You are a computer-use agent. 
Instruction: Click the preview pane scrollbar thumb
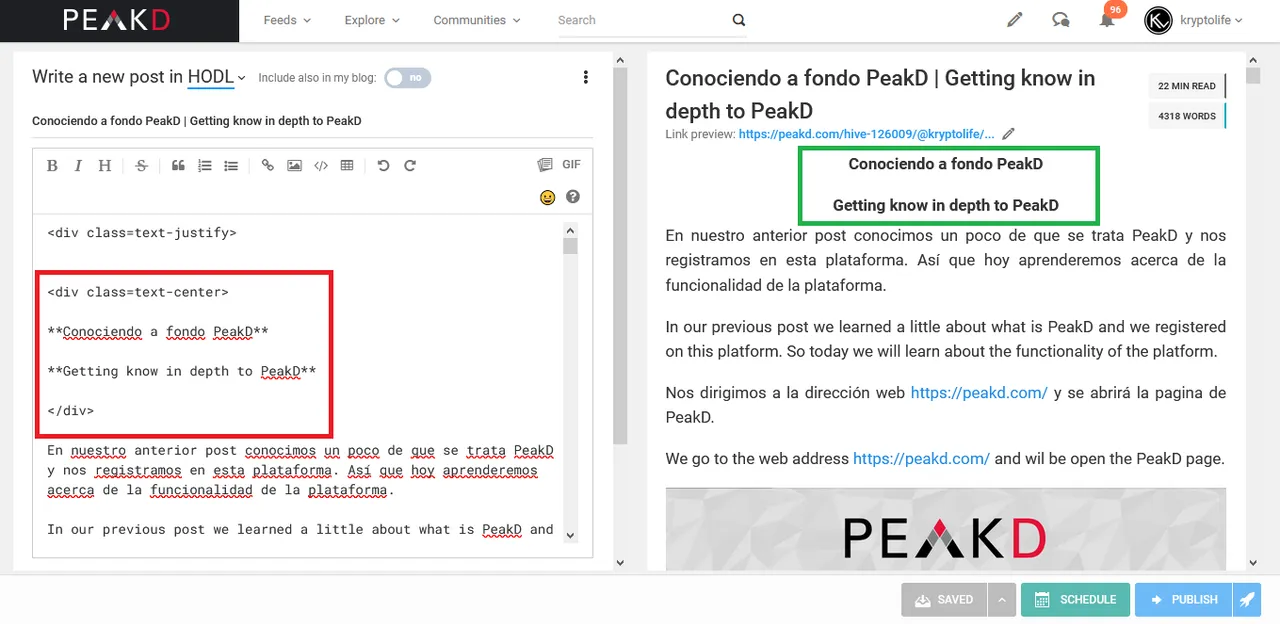1253,76
